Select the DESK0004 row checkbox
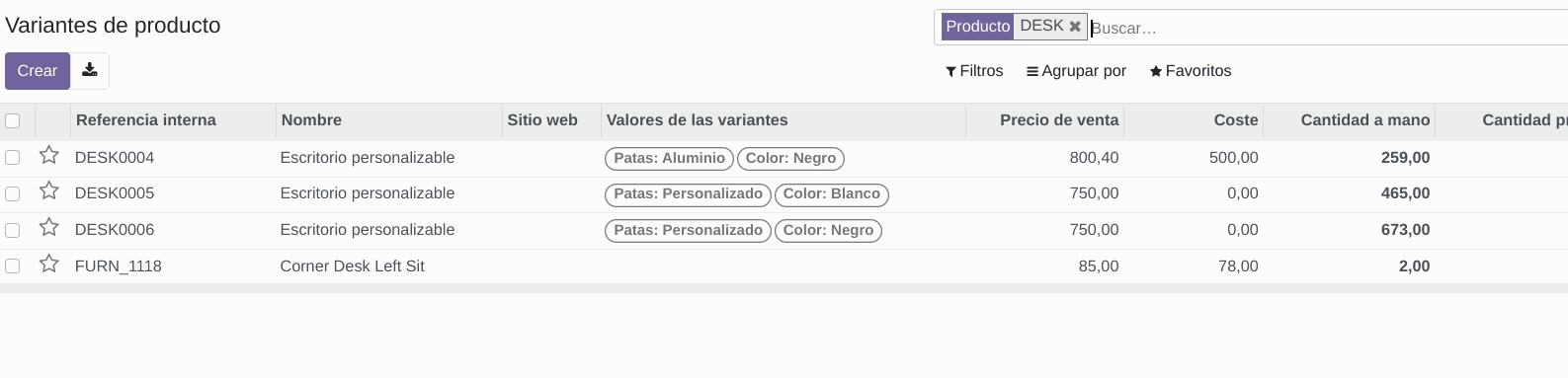Viewport: 1568px width, 378px height. pyautogui.click(x=13, y=157)
